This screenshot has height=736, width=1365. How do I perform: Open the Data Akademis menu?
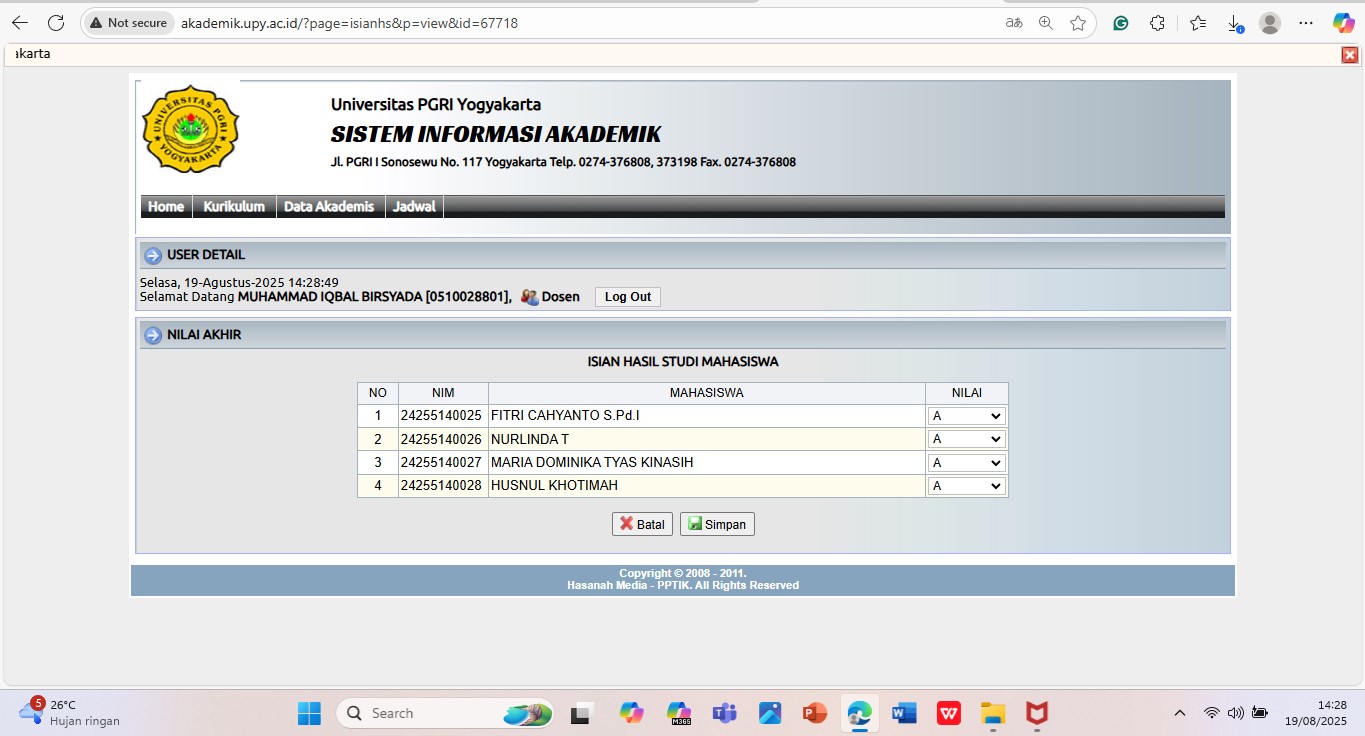(329, 207)
